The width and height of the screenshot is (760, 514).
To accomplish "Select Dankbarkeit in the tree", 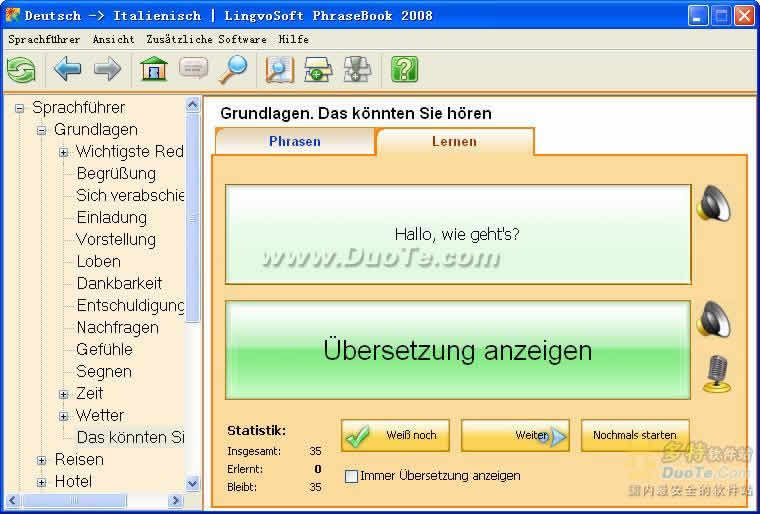I will 119,284.
